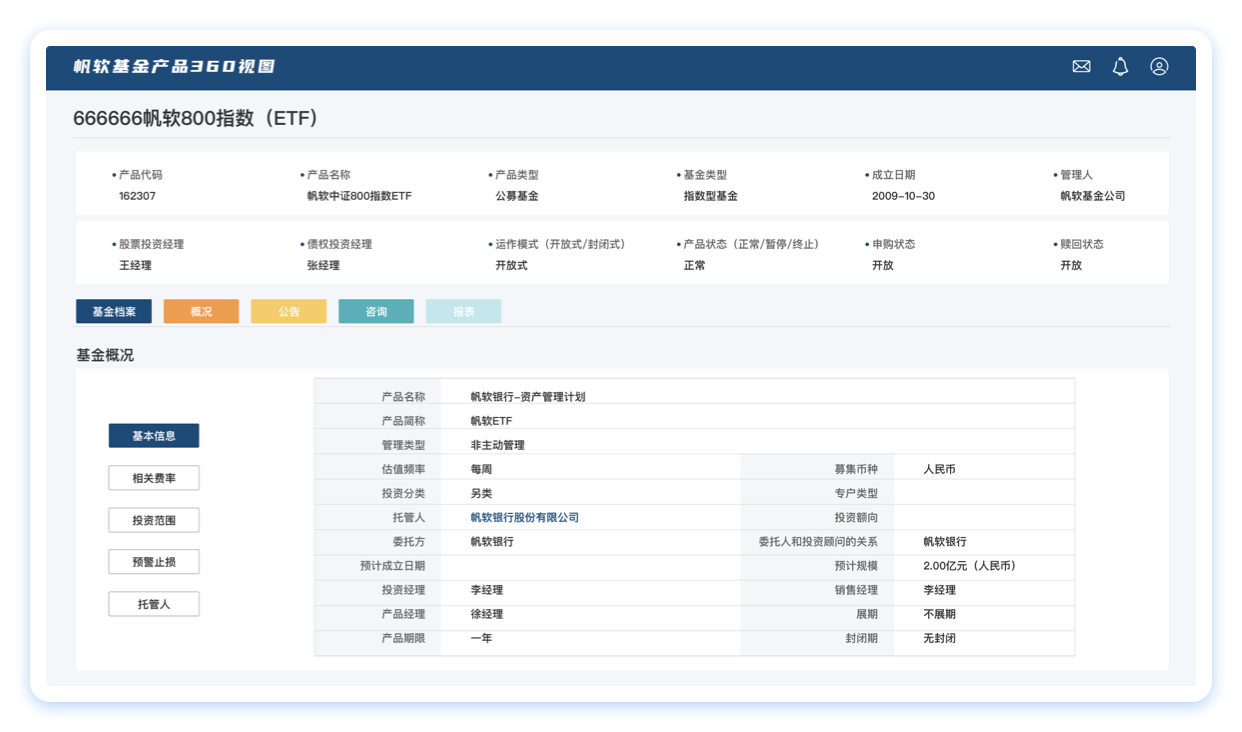Image resolution: width=1242 pixels, height=732 pixels.
Task: Open the yellow 公告 tab
Action: pyautogui.click(x=288, y=312)
